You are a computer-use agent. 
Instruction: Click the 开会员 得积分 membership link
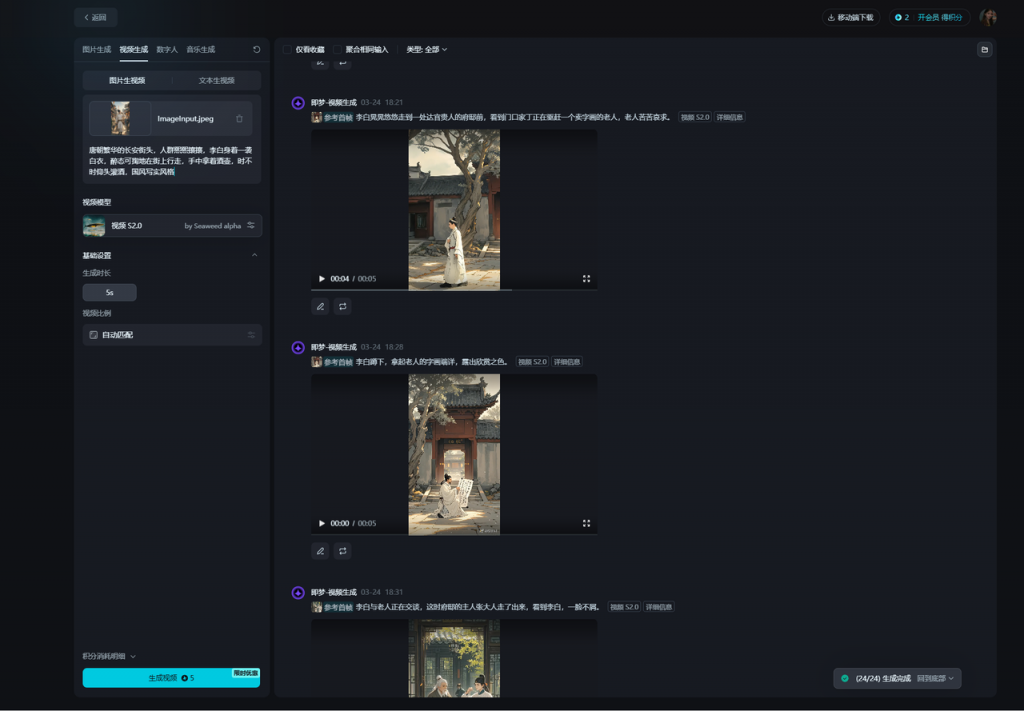[939, 18]
